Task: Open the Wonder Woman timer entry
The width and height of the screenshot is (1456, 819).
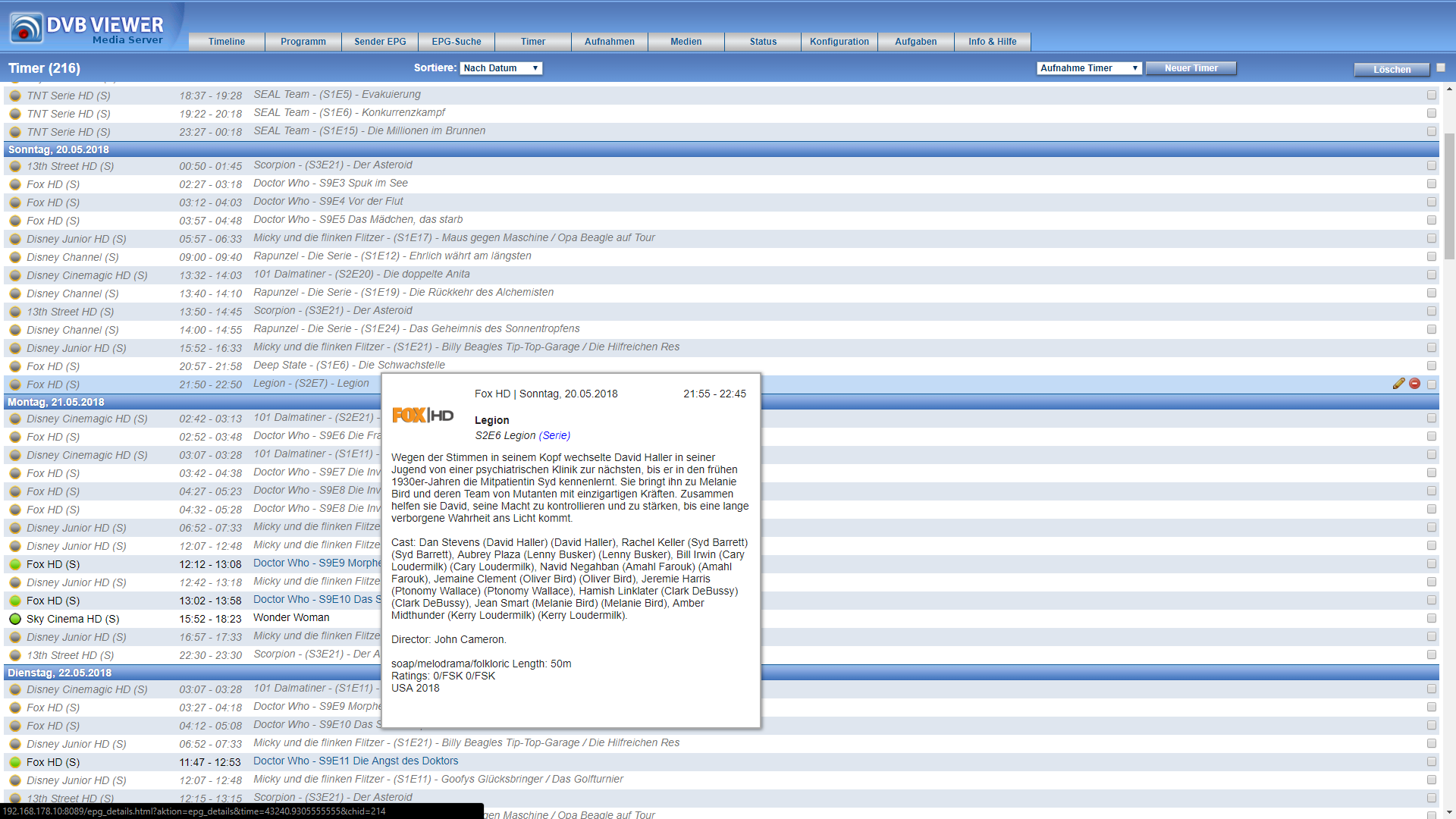Action: tap(291, 617)
